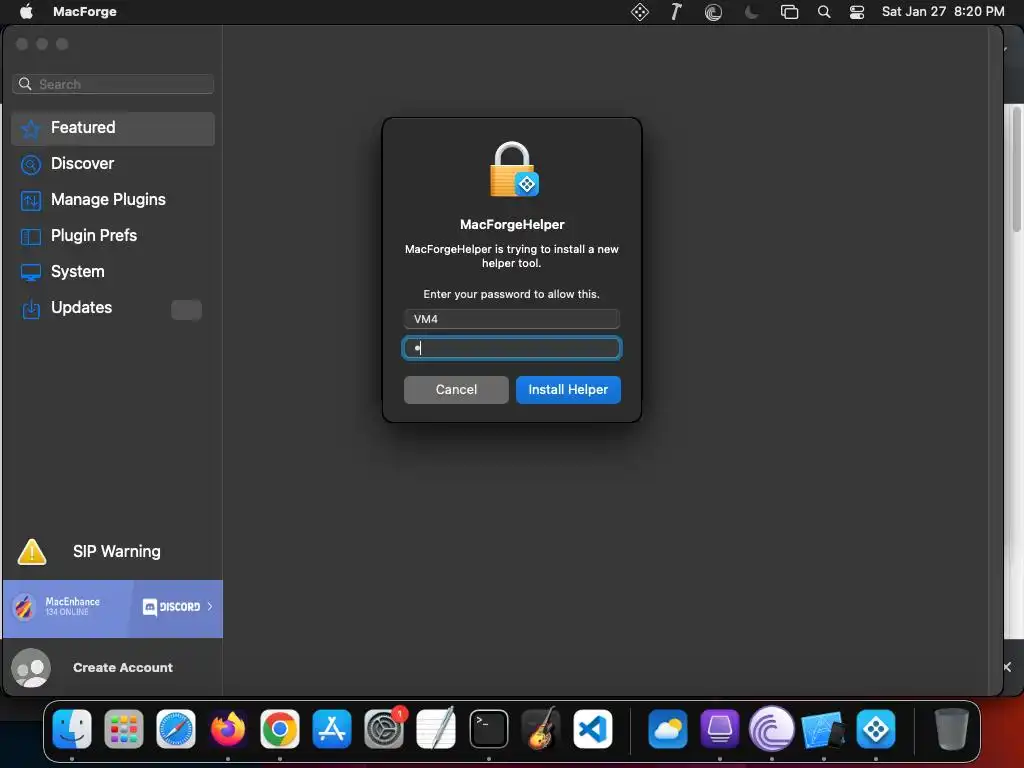Open the blue blueprint app in Dock
This screenshot has height=768, width=1024.
pyautogui.click(x=824, y=730)
